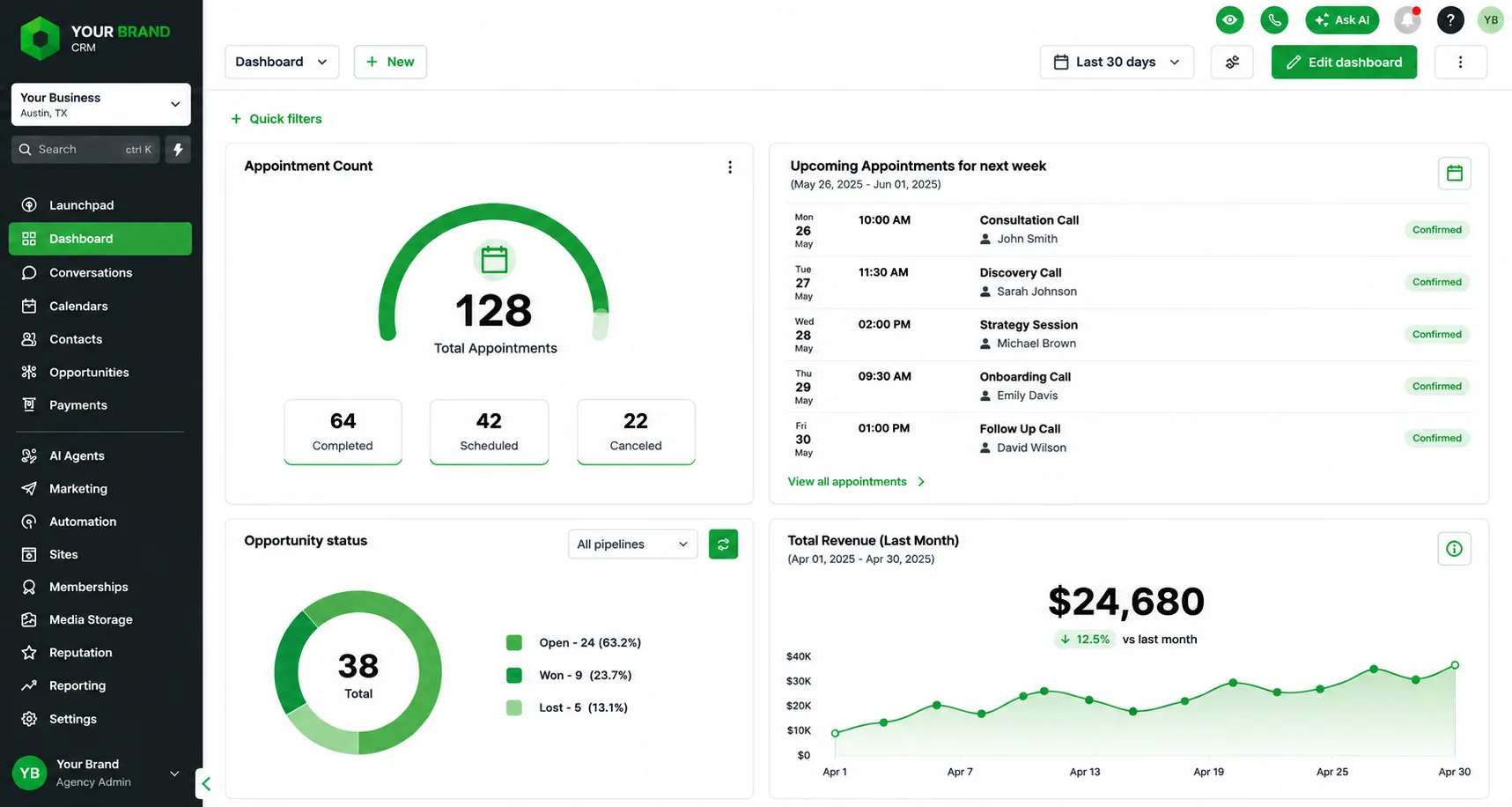The image size is (1512, 807).
Task: Click the Your Brand CRM logo
Action: point(95,39)
